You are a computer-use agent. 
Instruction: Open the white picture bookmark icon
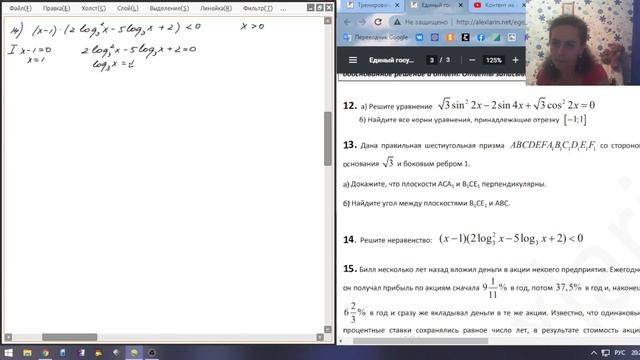(x=511, y=37)
